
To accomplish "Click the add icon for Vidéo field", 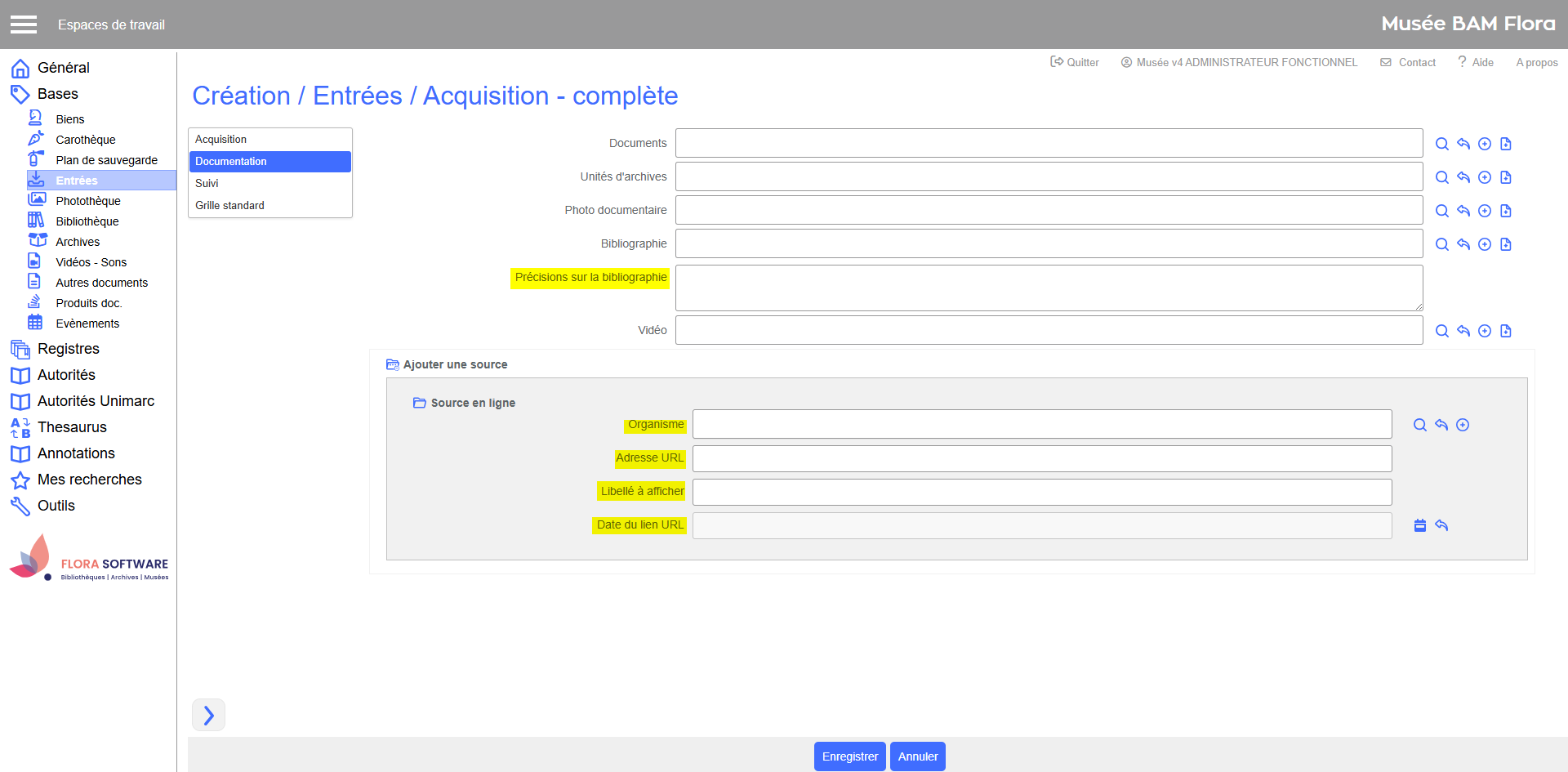I will [1484, 331].
